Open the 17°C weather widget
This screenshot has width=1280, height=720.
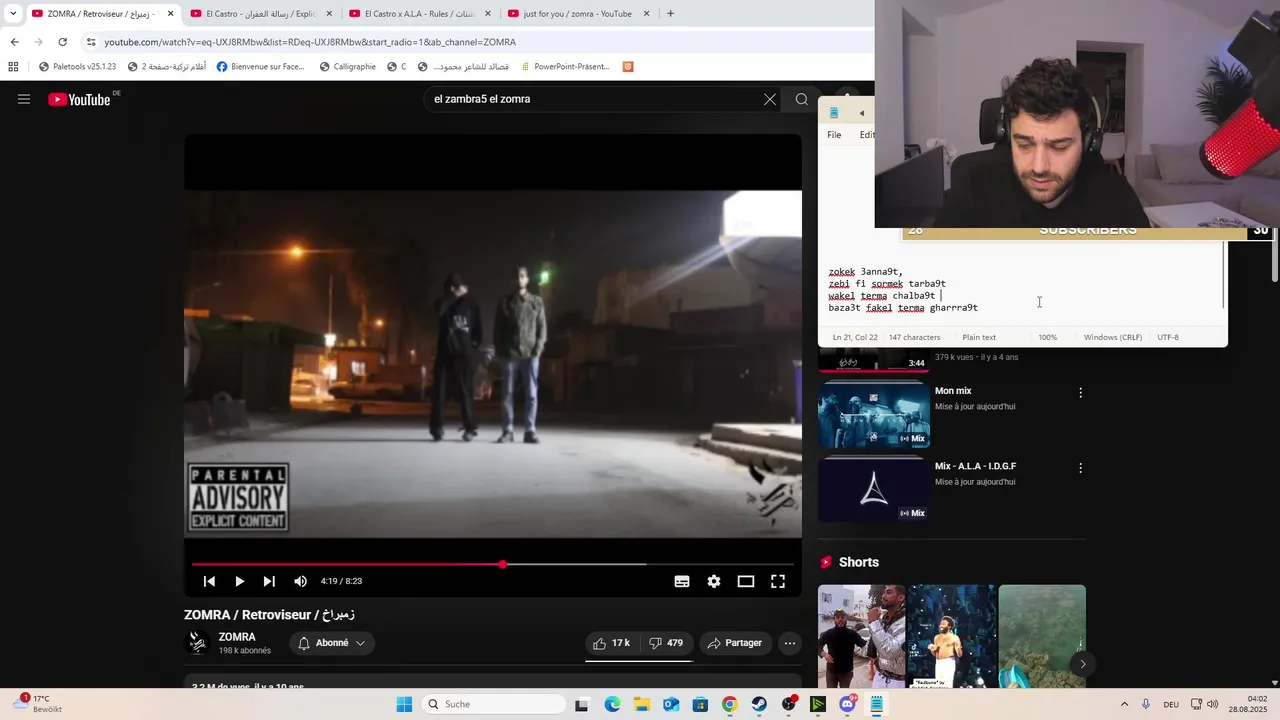coord(40,704)
